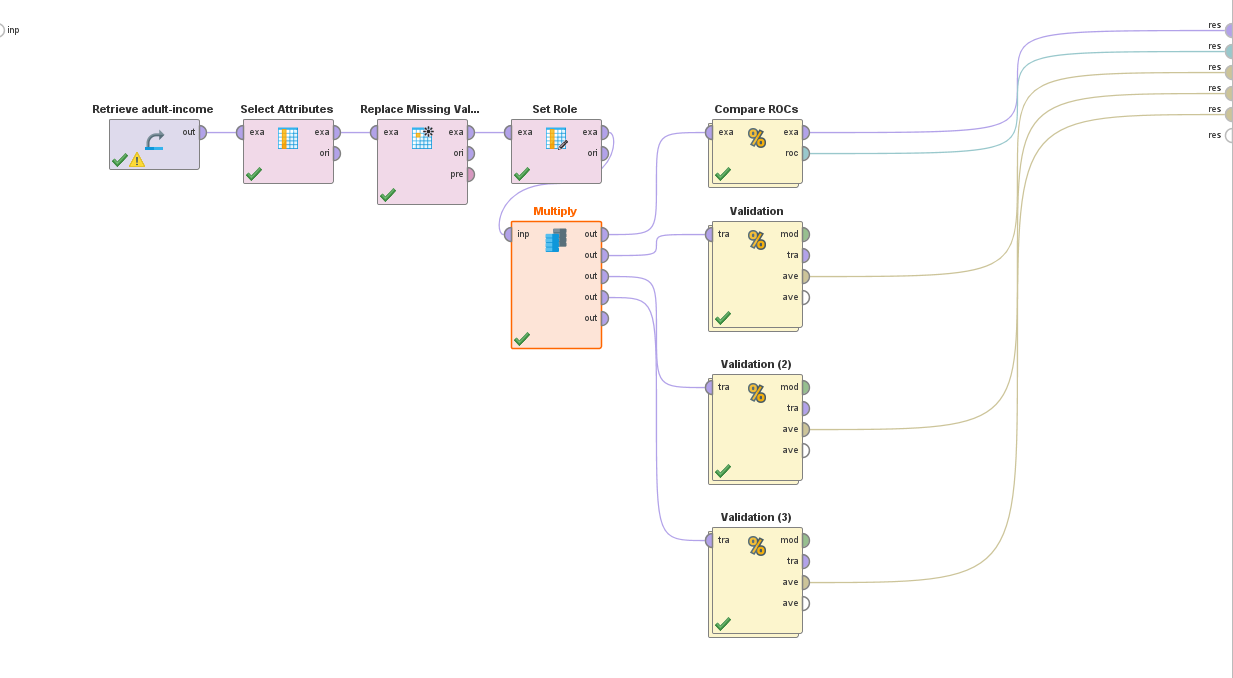Viewport: 1233px width, 678px height.
Task: Select the Select Attributes operator icon
Action: (x=288, y=139)
